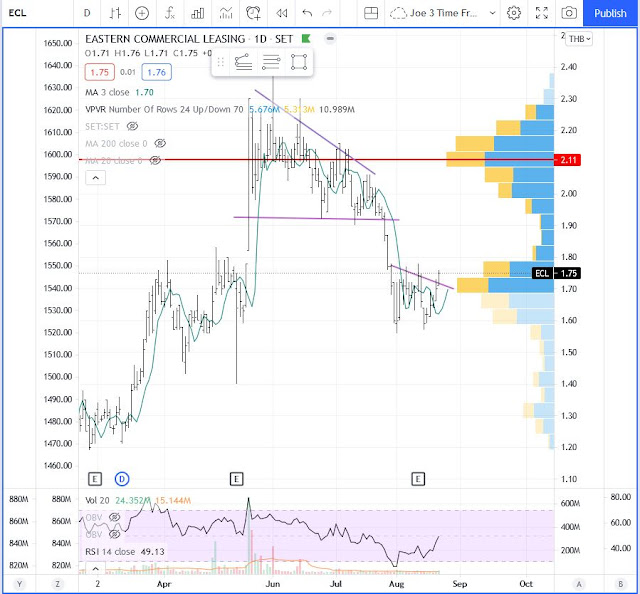This screenshot has height=594, width=640.
Task: Toggle visibility of MA 200 close indicator
Action: click(160, 143)
